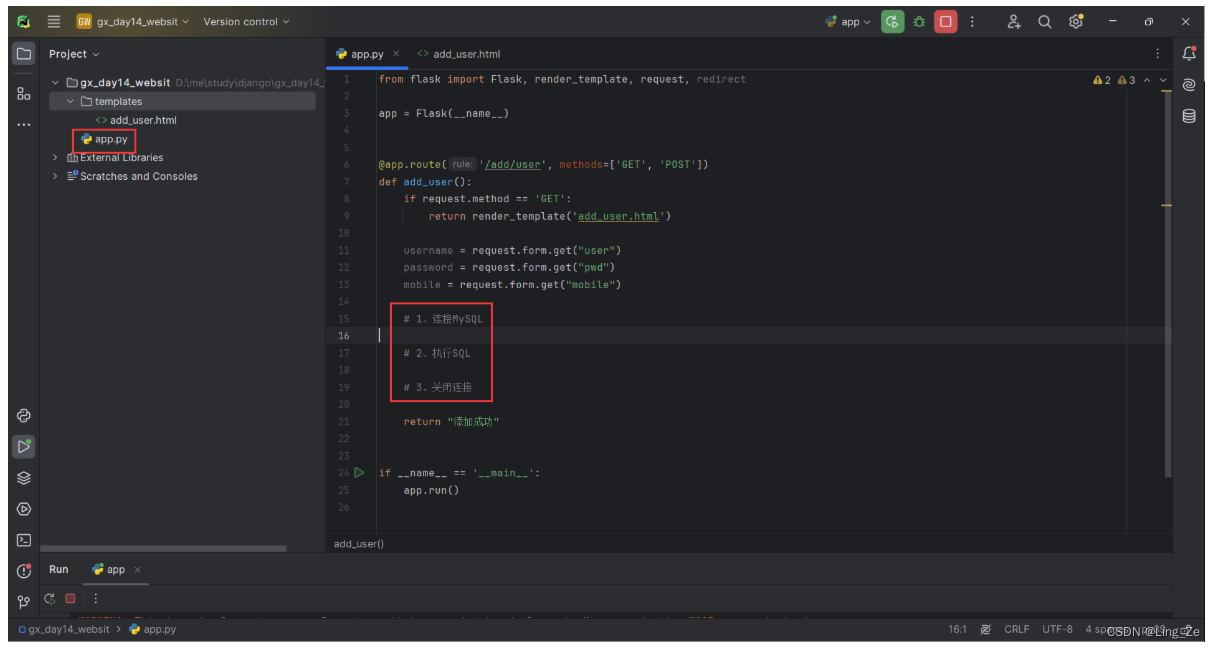This screenshot has width=1216, height=649.
Task: Click app.py breadcrumb in status bar
Action: pyautogui.click(x=153, y=629)
